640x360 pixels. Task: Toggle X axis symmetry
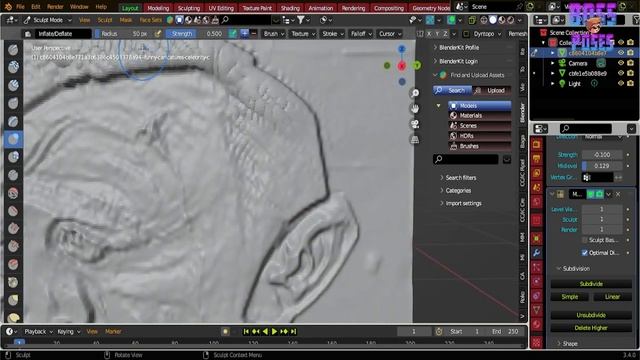(429, 34)
